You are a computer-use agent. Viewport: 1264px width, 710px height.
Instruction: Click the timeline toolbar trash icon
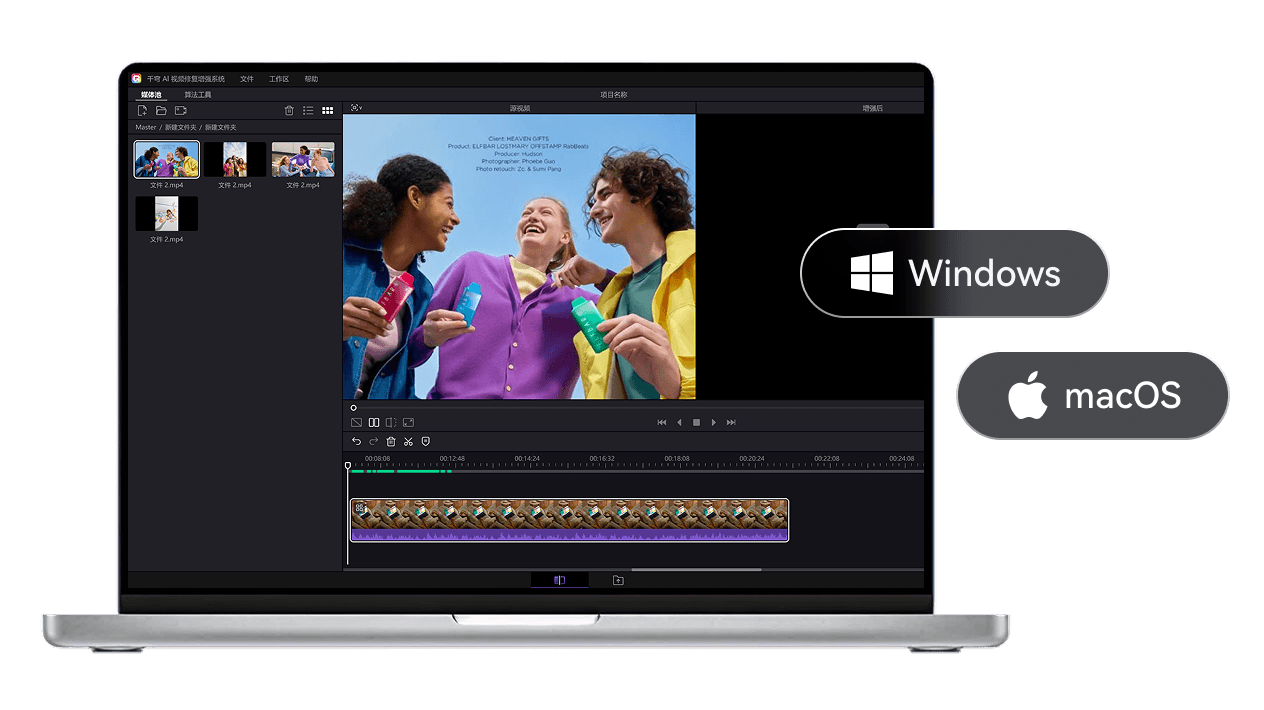tap(391, 442)
